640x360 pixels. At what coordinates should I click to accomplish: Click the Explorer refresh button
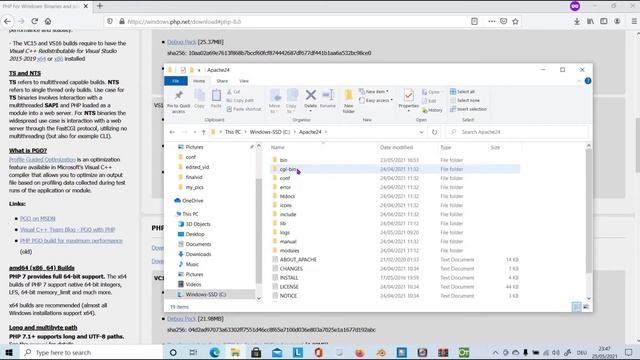(434, 132)
